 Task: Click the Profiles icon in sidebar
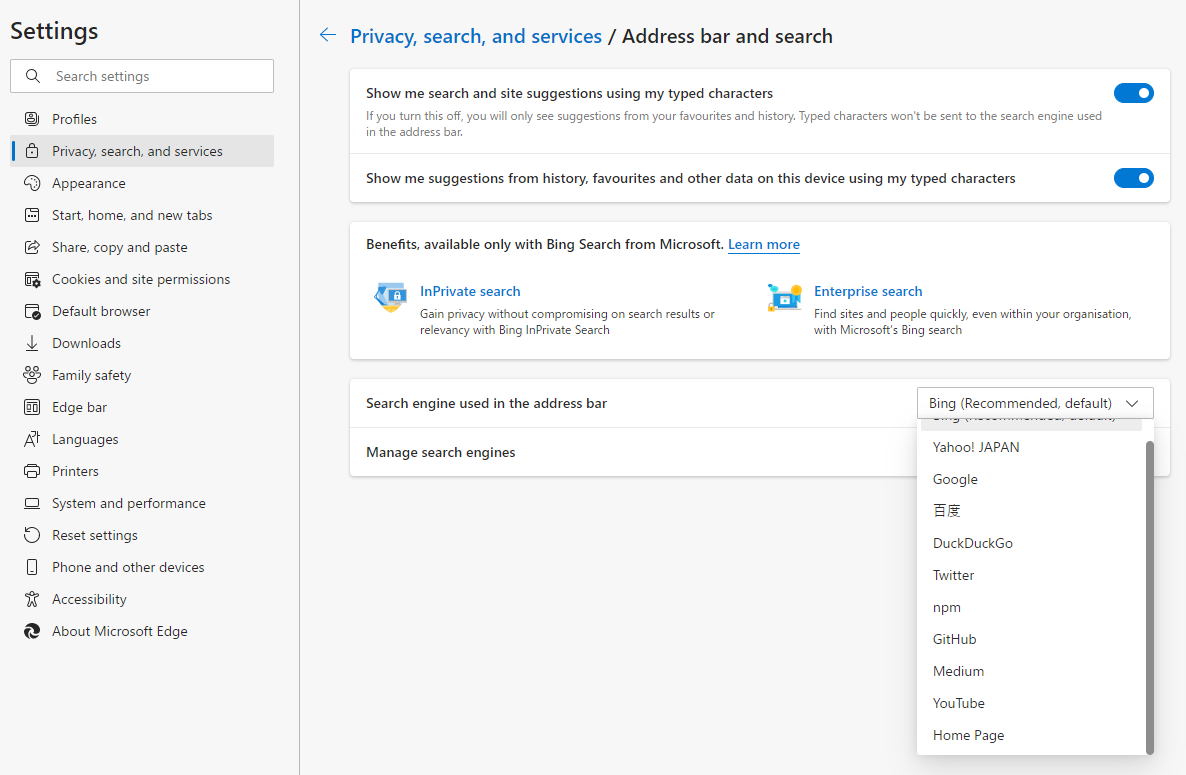32,119
